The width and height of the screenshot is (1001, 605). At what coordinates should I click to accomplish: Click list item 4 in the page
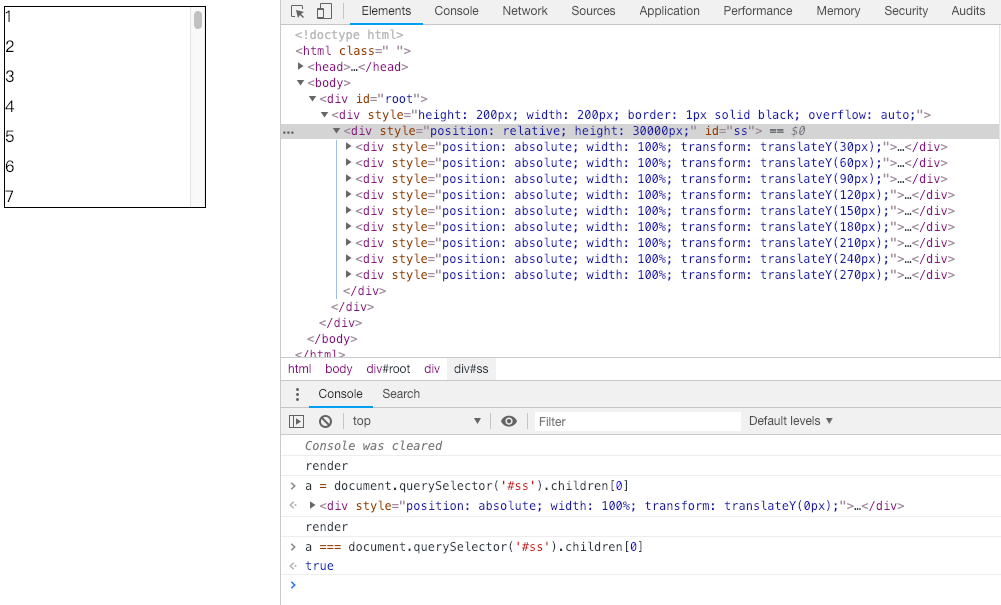pos(10,107)
